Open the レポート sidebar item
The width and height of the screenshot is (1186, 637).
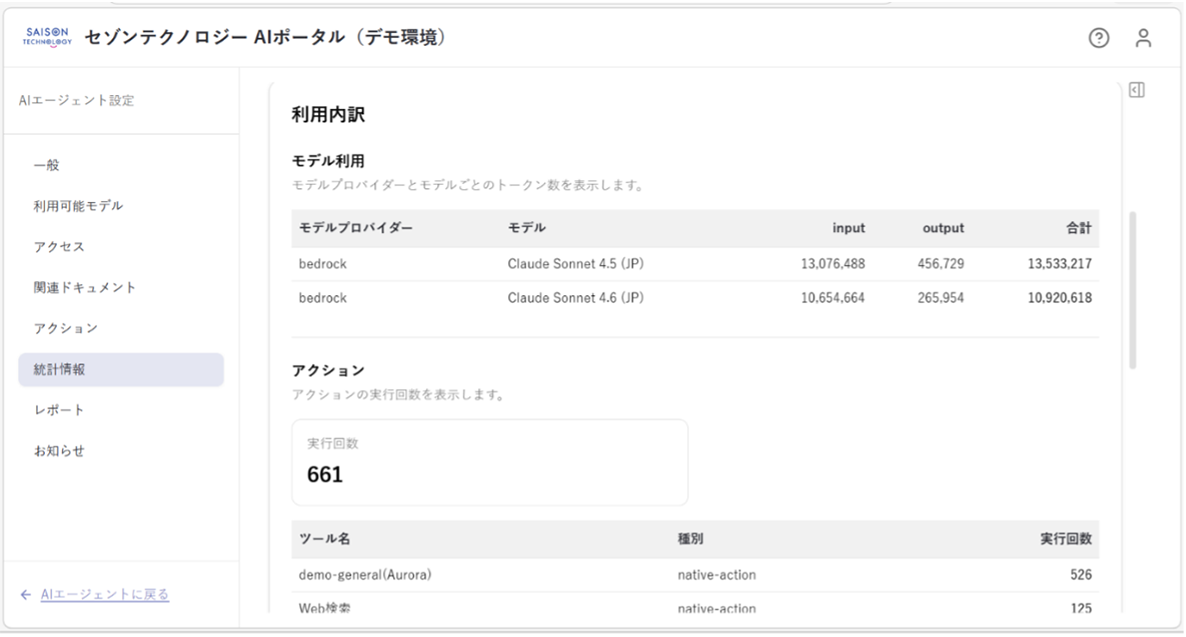coord(121,410)
